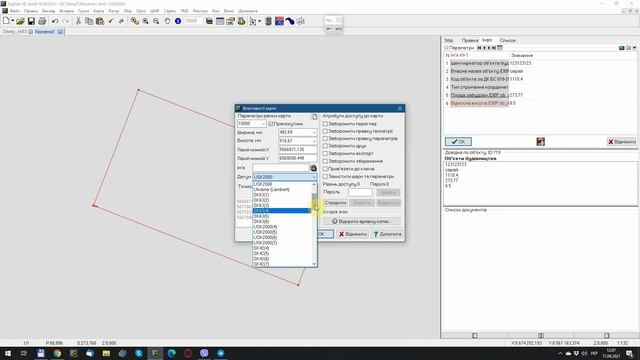This screenshot has width=640, height=360.
Task: Enable the protect layers and parameters checkbox
Action: (325, 177)
